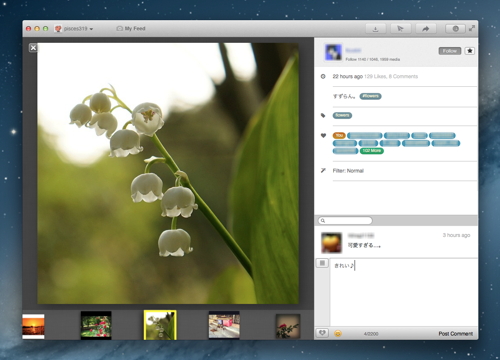Select the dark vintage flower thumbnail
This screenshot has width=500, height=360.
(288, 326)
